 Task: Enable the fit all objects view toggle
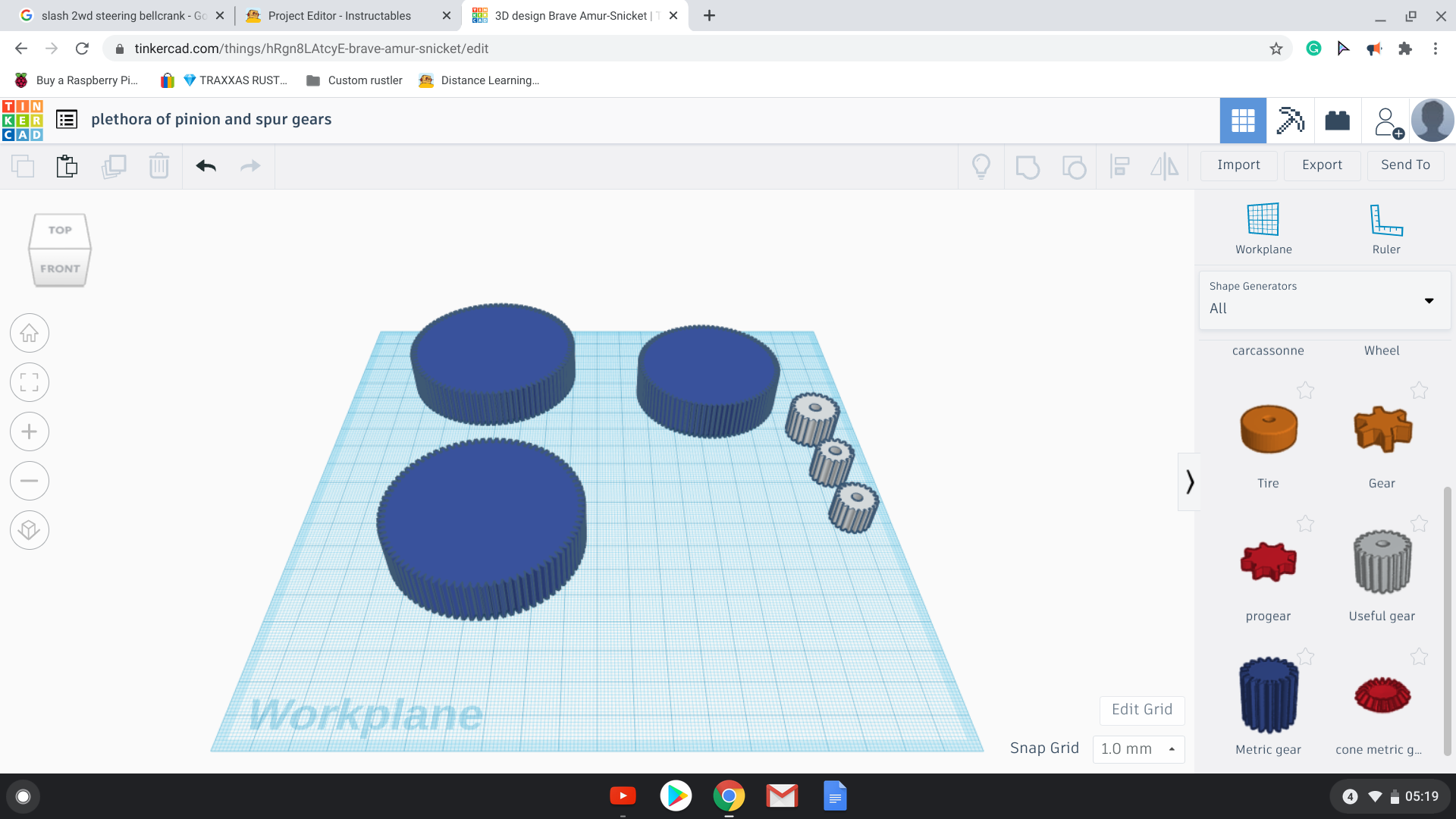pos(29,382)
